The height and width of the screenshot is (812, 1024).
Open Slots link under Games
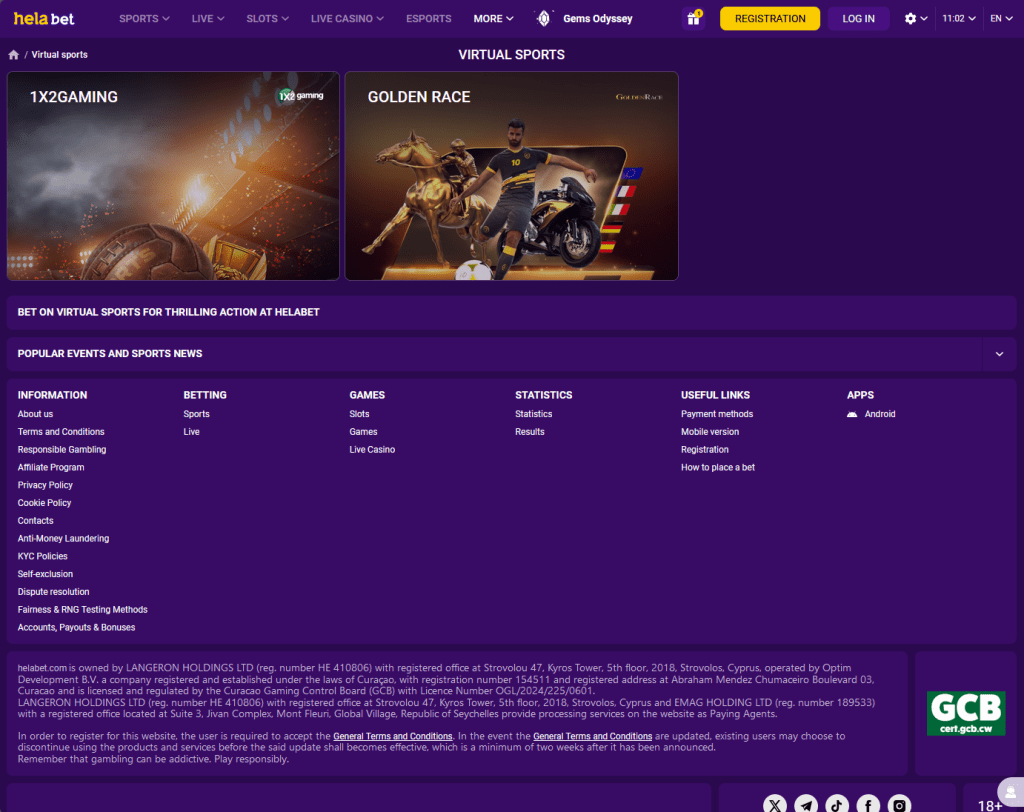coord(359,414)
